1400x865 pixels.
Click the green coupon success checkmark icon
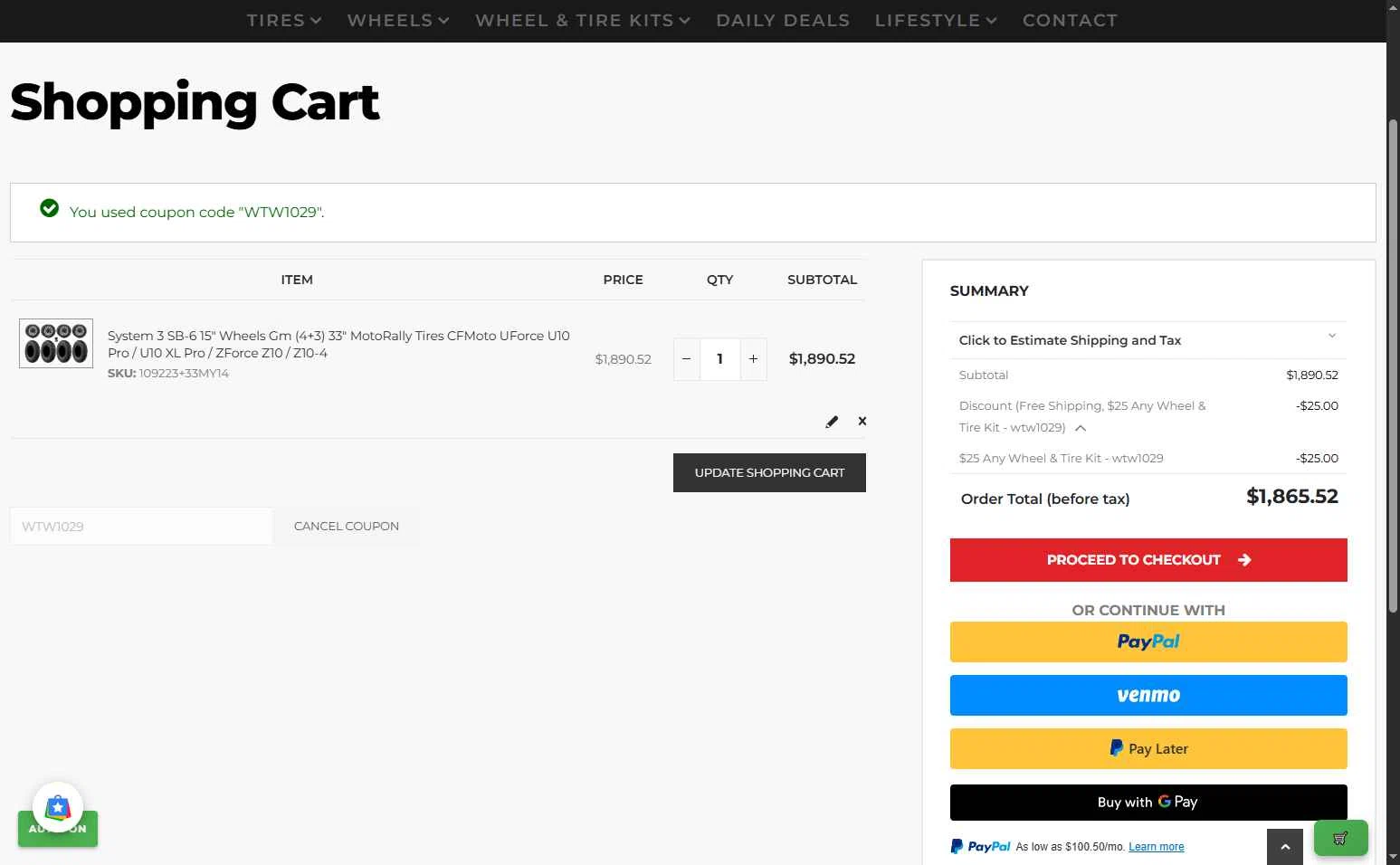50,209
